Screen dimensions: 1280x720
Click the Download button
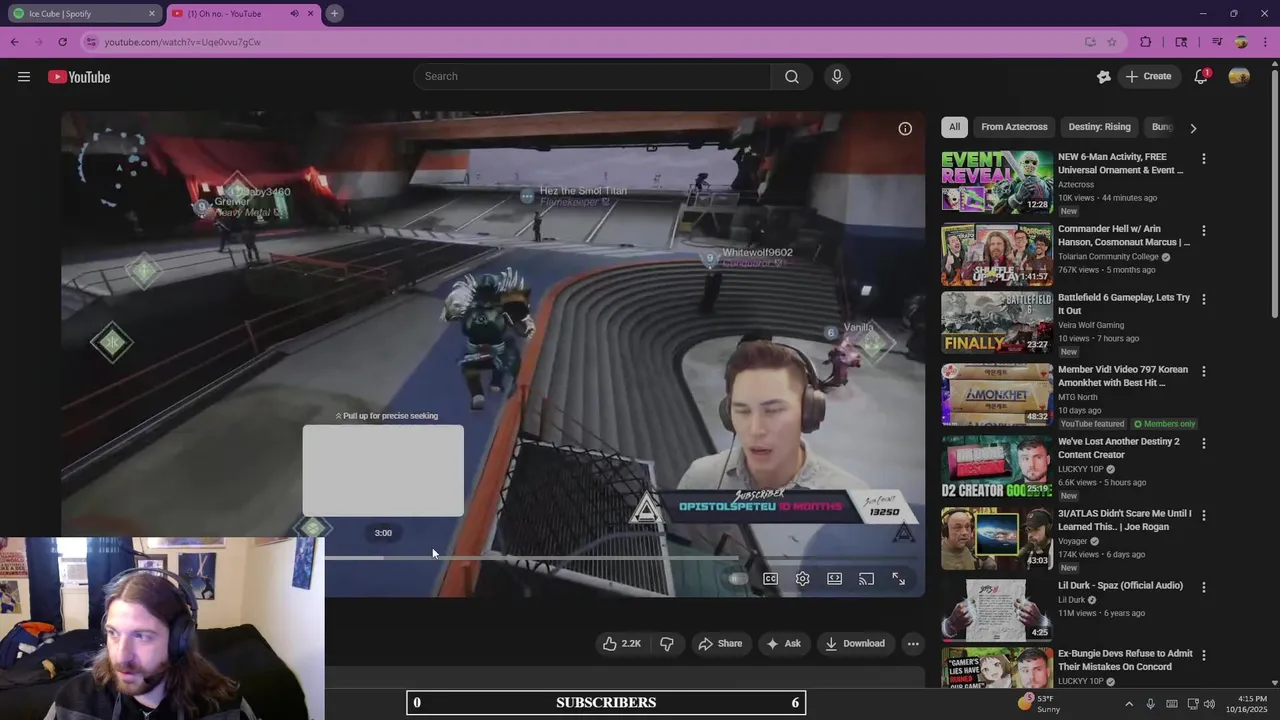coord(855,644)
